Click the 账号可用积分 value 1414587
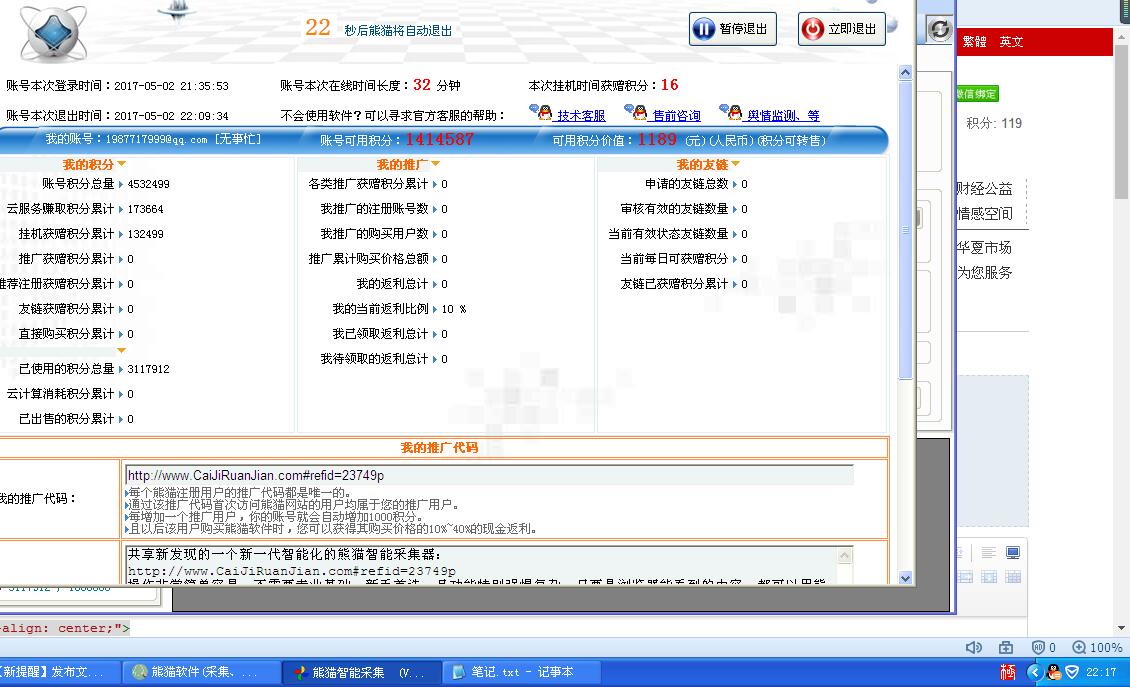 (440, 139)
